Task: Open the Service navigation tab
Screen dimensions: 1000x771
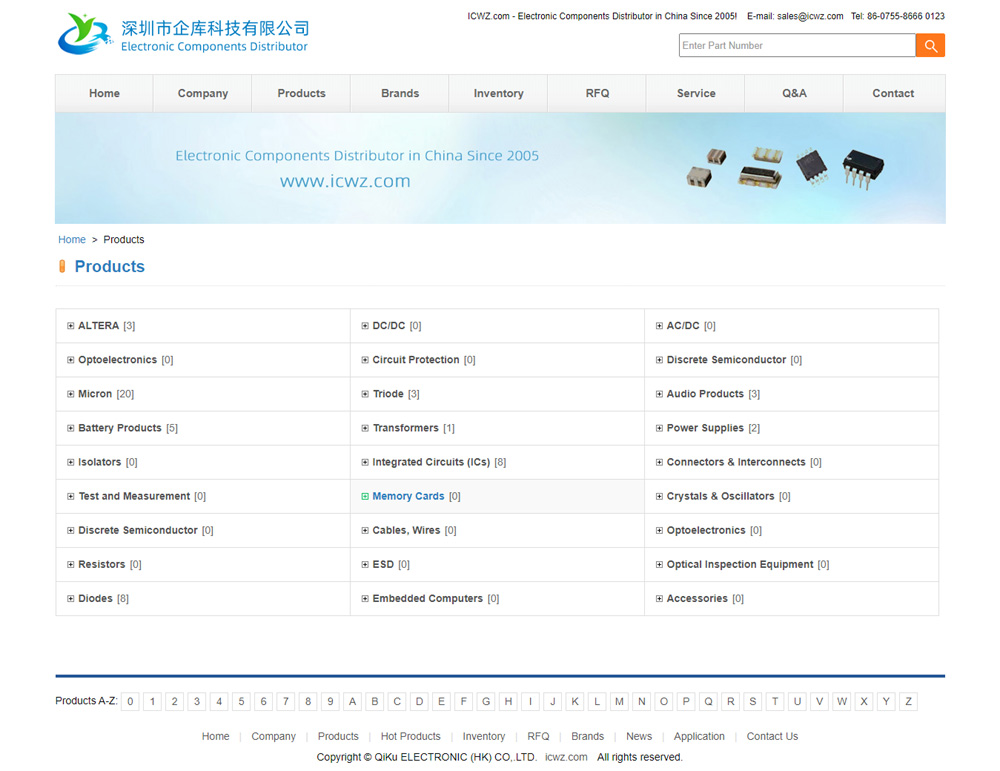Action: pos(696,93)
